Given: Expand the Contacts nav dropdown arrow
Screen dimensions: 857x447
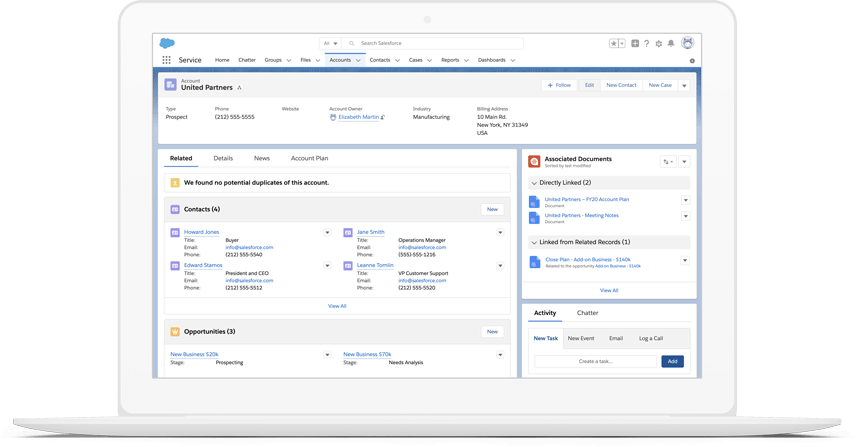Looking at the screenshot, I should pyautogui.click(x=397, y=61).
